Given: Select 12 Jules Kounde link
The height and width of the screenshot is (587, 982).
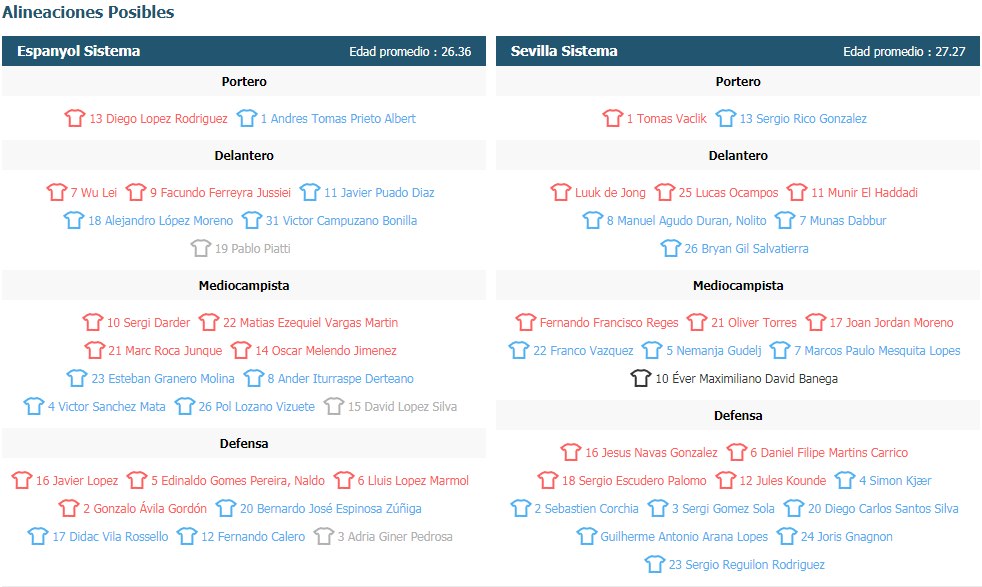Looking at the screenshot, I should pyautogui.click(x=783, y=481).
